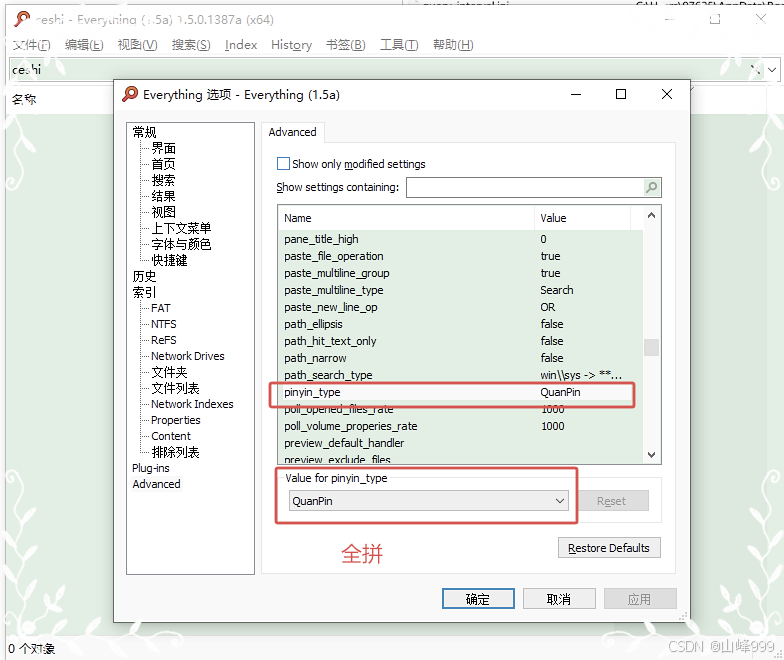Select the Advanced tab

pos(292,132)
